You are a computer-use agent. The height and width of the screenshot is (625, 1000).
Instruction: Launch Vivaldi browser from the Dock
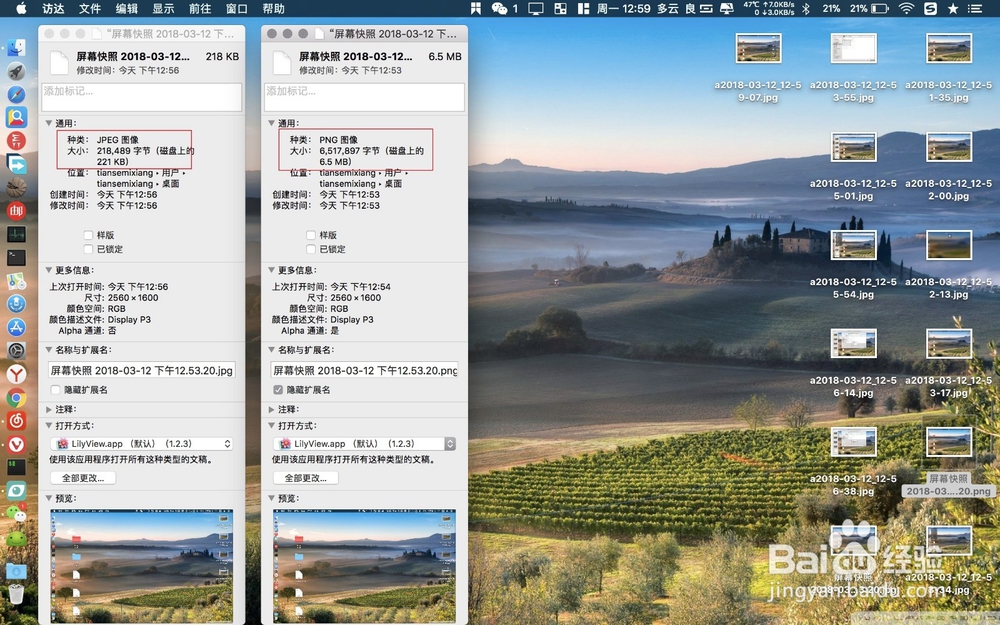pyautogui.click(x=16, y=444)
